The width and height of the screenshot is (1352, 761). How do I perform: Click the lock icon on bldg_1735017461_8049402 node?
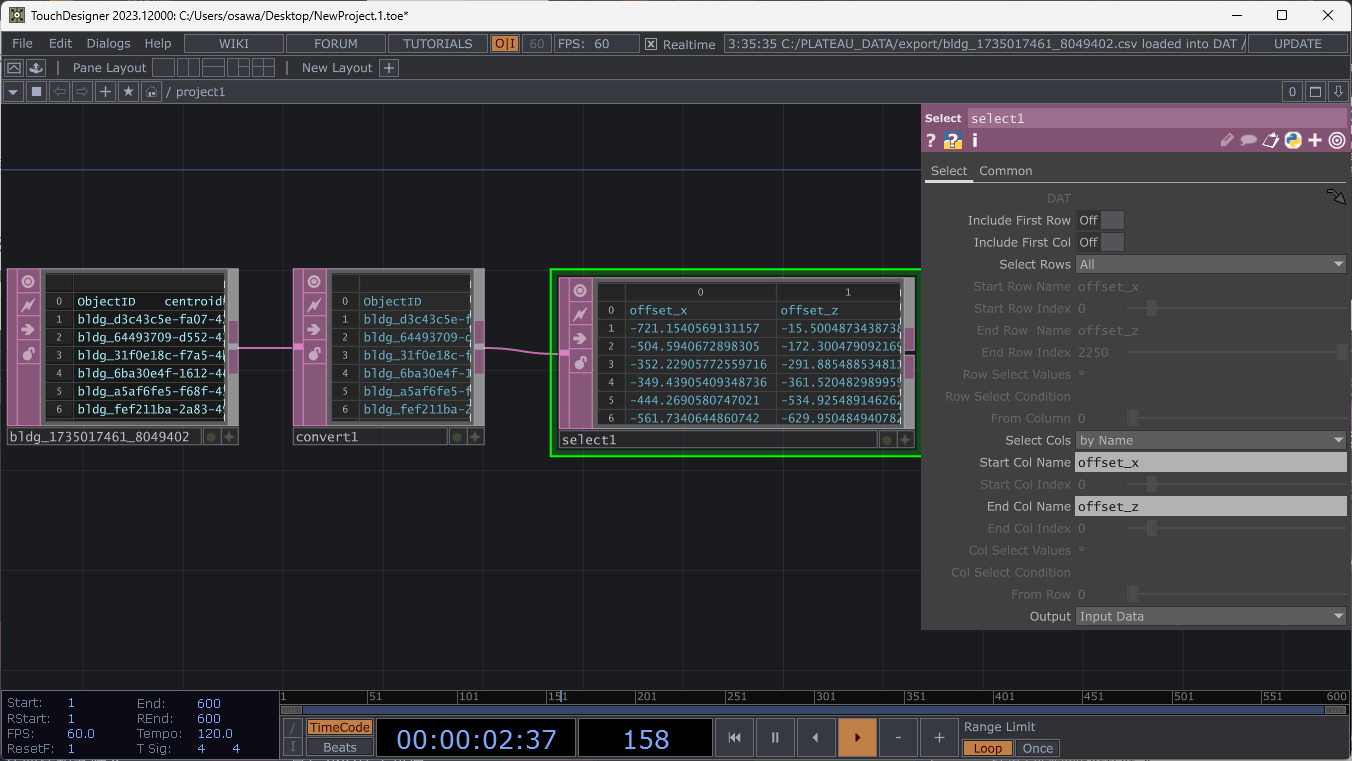pyautogui.click(x=28, y=353)
